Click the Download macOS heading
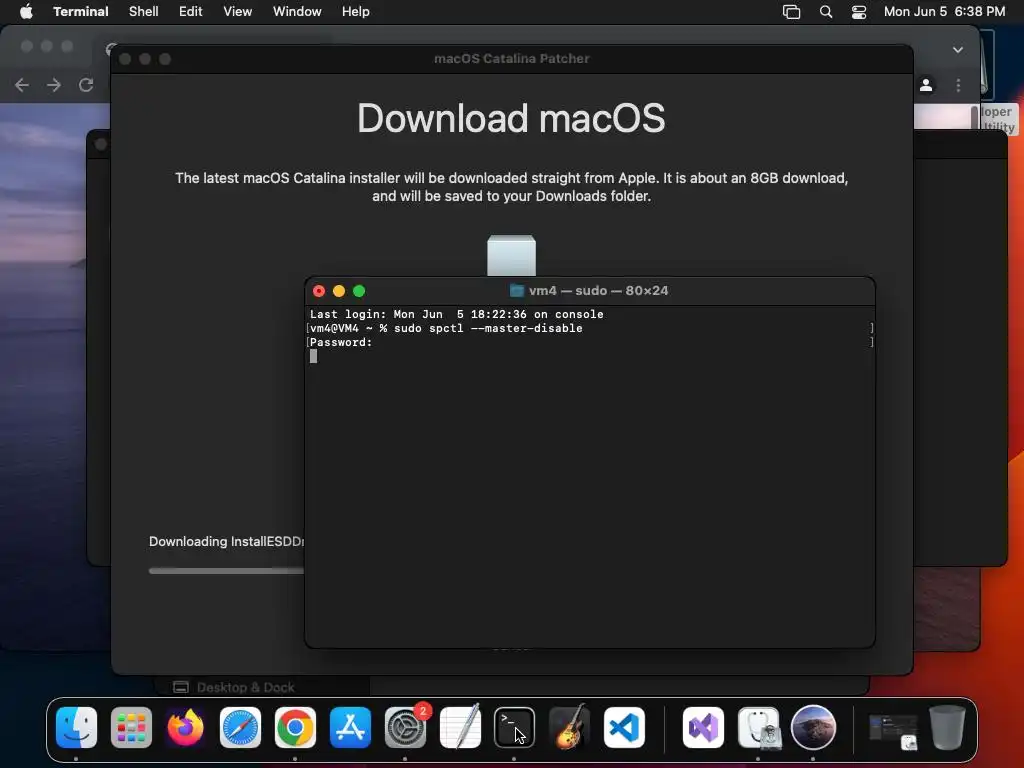The image size is (1024, 768). (x=511, y=118)
